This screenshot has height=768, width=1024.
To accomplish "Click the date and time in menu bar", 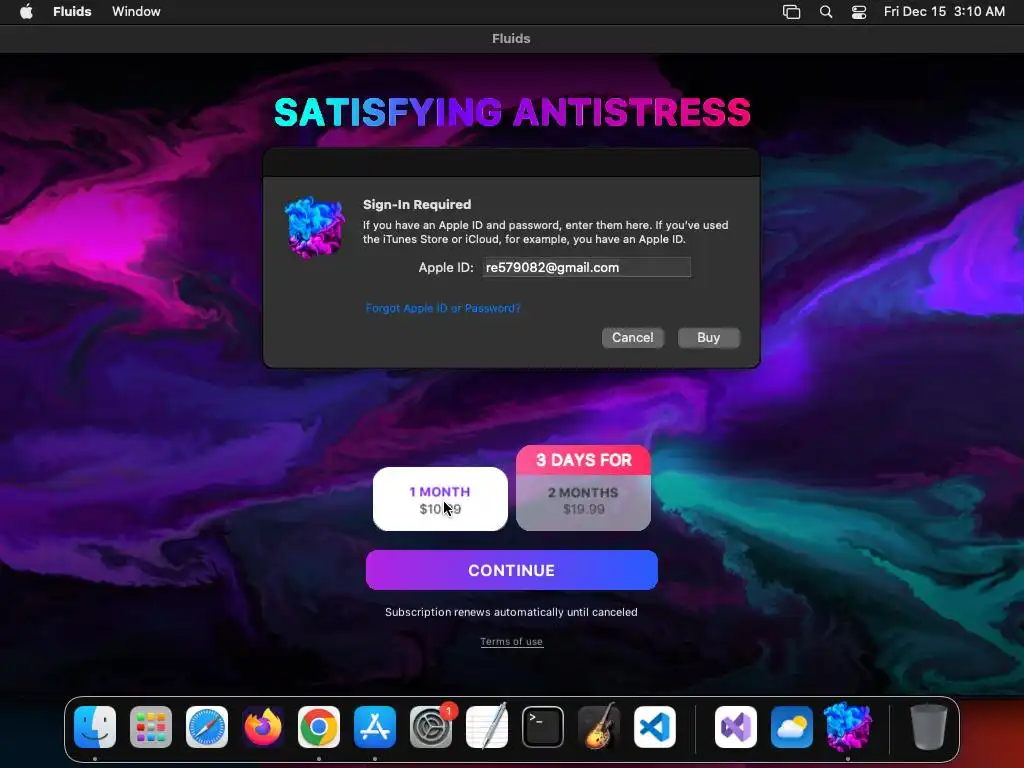I will tap(944, 12).
